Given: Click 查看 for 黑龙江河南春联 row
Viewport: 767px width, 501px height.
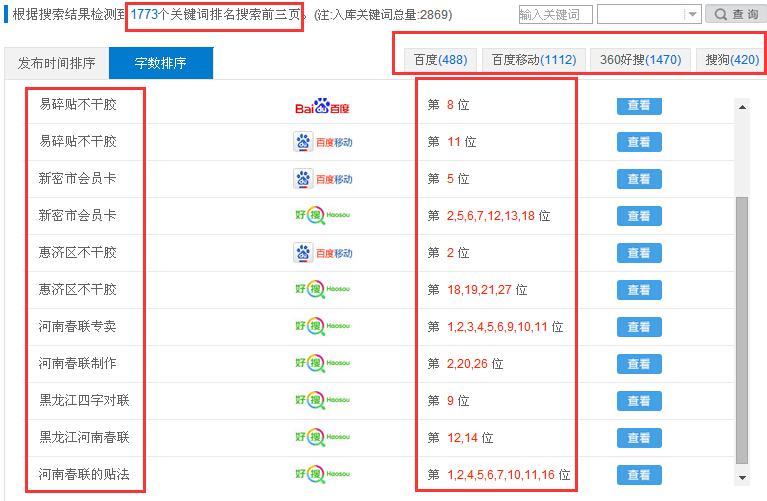Looking at the screenshot, I should pyautogui.click(x=639, y=438).
